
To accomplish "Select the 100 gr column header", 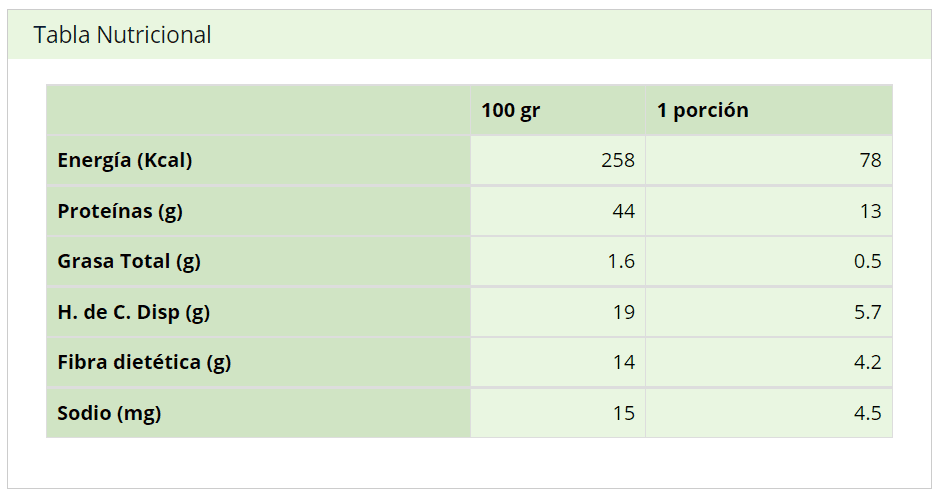I will coord(510,110).
